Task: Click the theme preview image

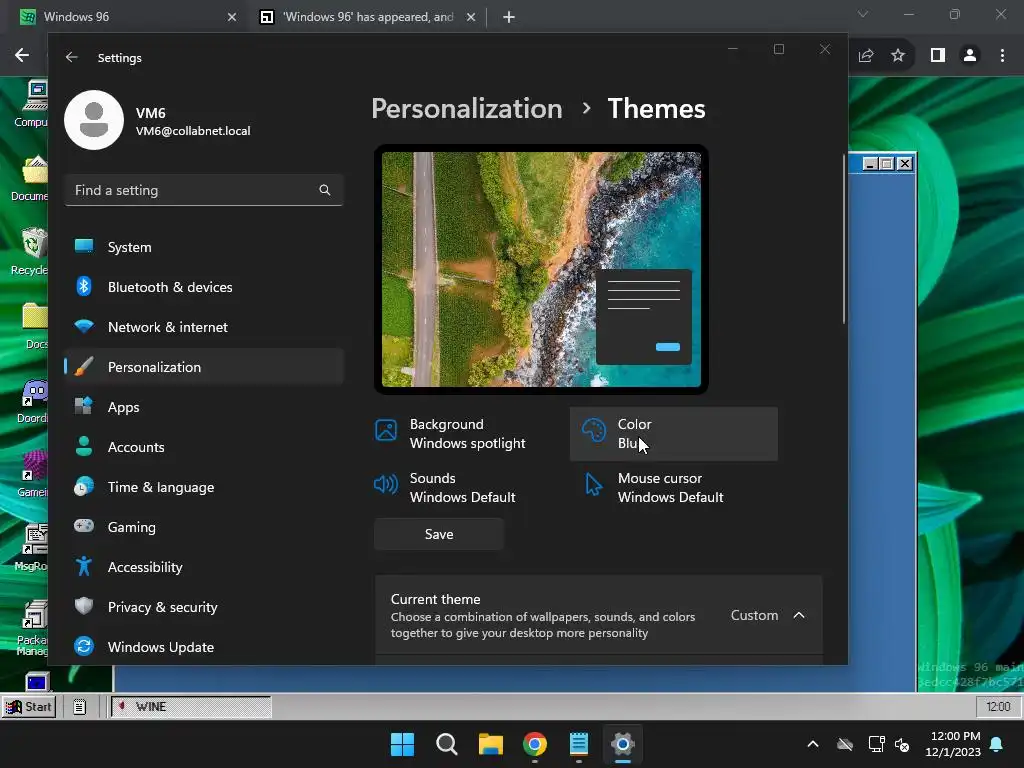Action: (x=541, y=269)
